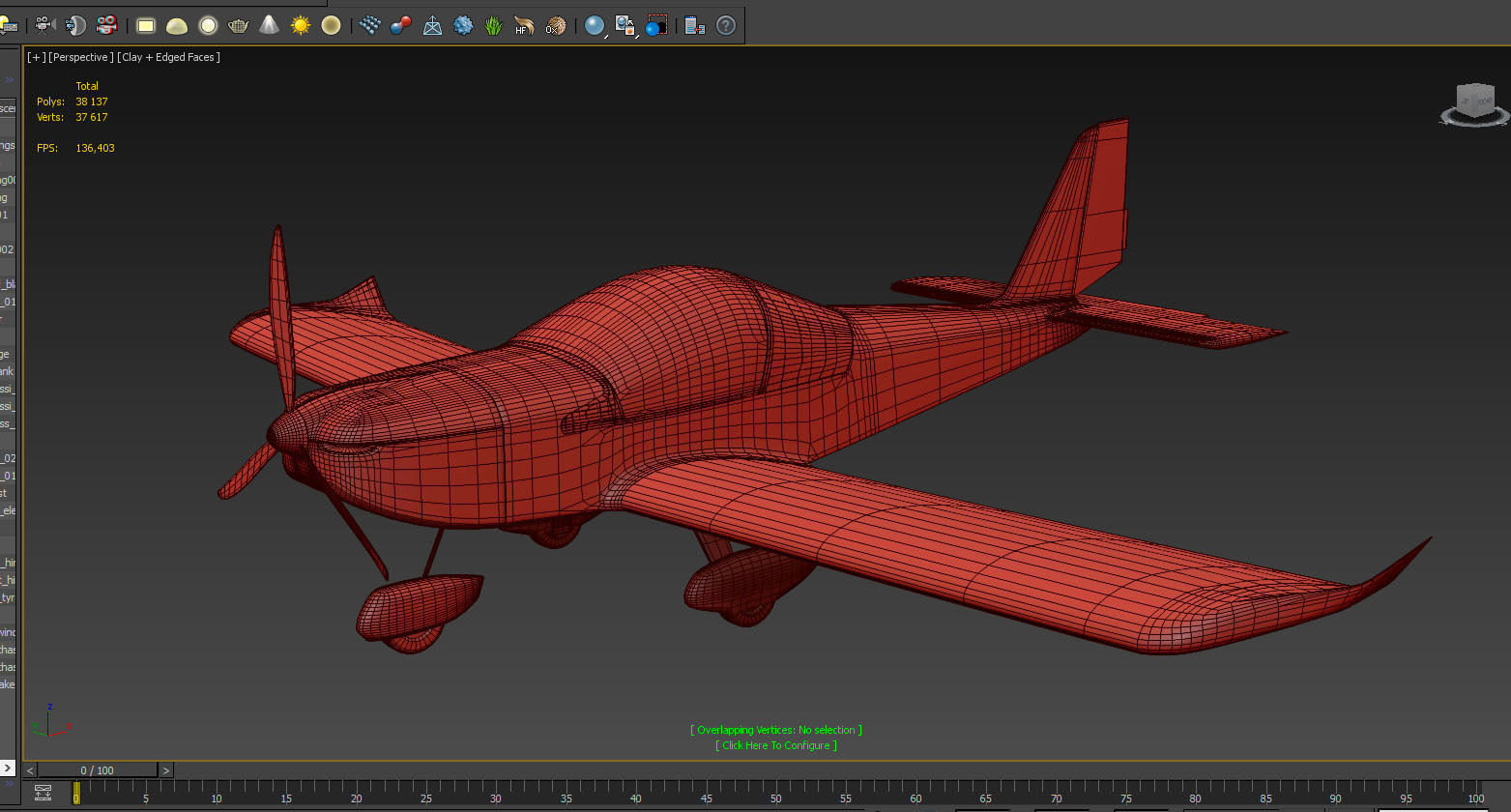The image size is (1511, 812).
Task: Open the [+] viewport general menu
Action: tap(37, 57)
